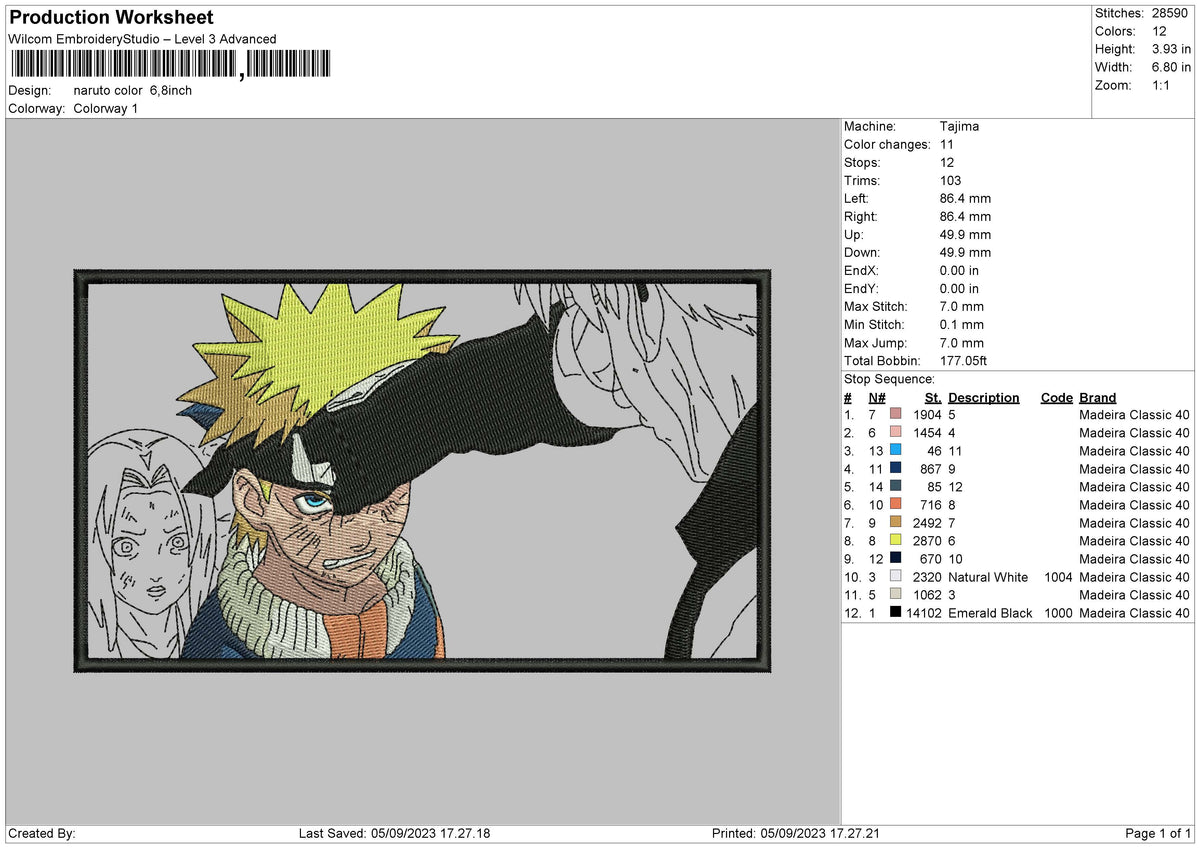Click 'Madeira Classic 40' in the Emerald Black row
The height and width of the screenshot is (848, 1200).
point(1135,613)
